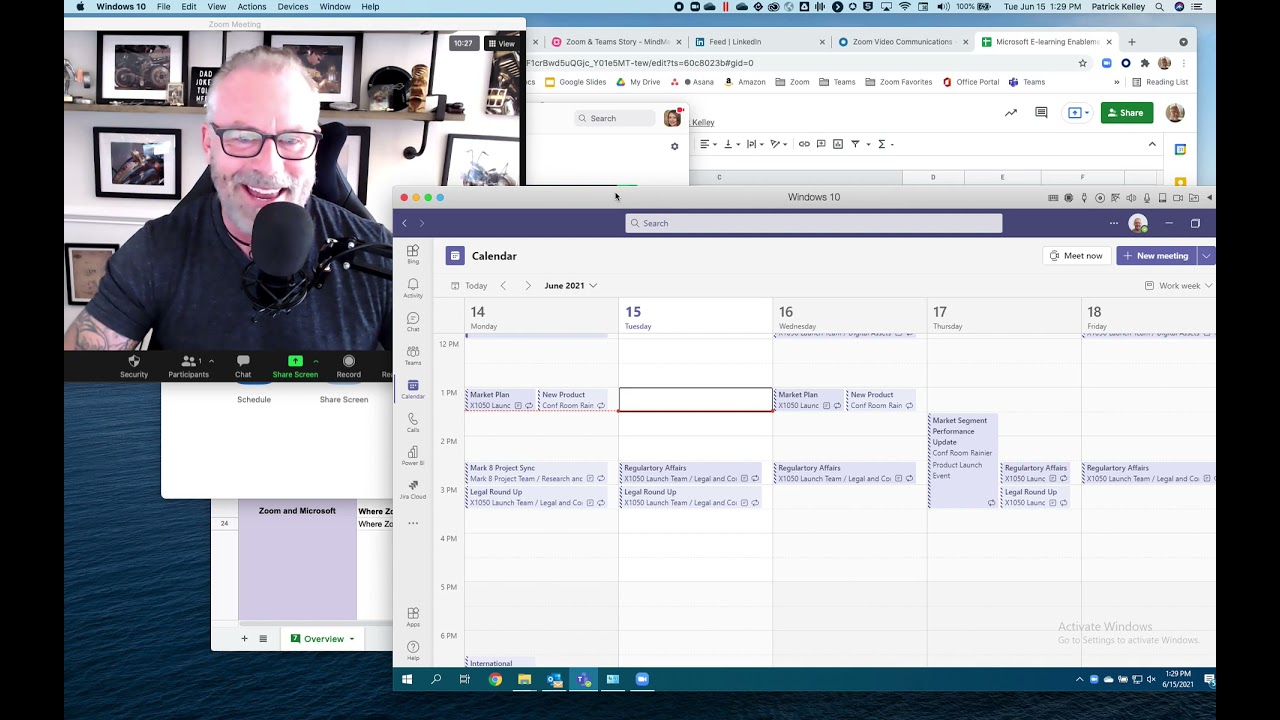Expand New meeting dropdown arrow
Screen dimensions: 1280x720
[x=1206, y=256]
